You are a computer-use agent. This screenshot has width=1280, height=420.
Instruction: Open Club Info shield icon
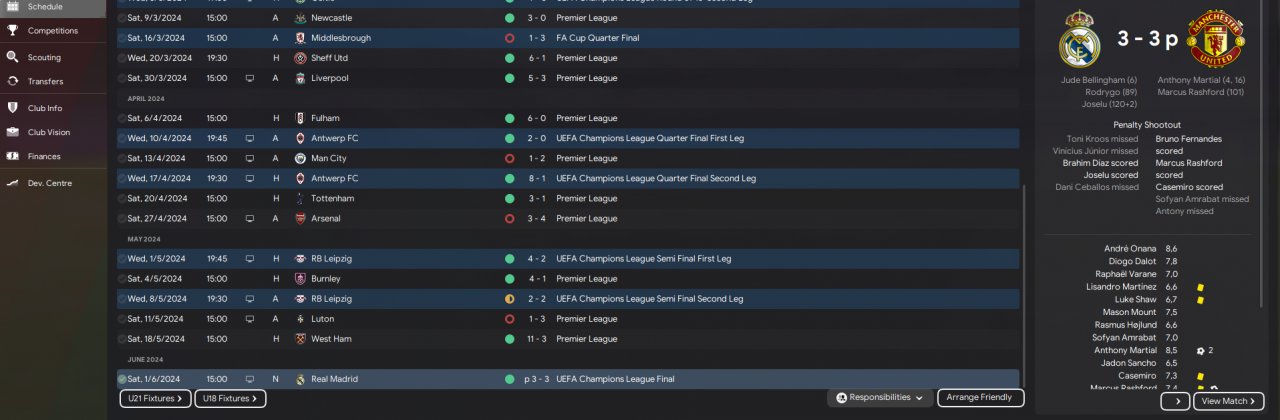[13, 107]
